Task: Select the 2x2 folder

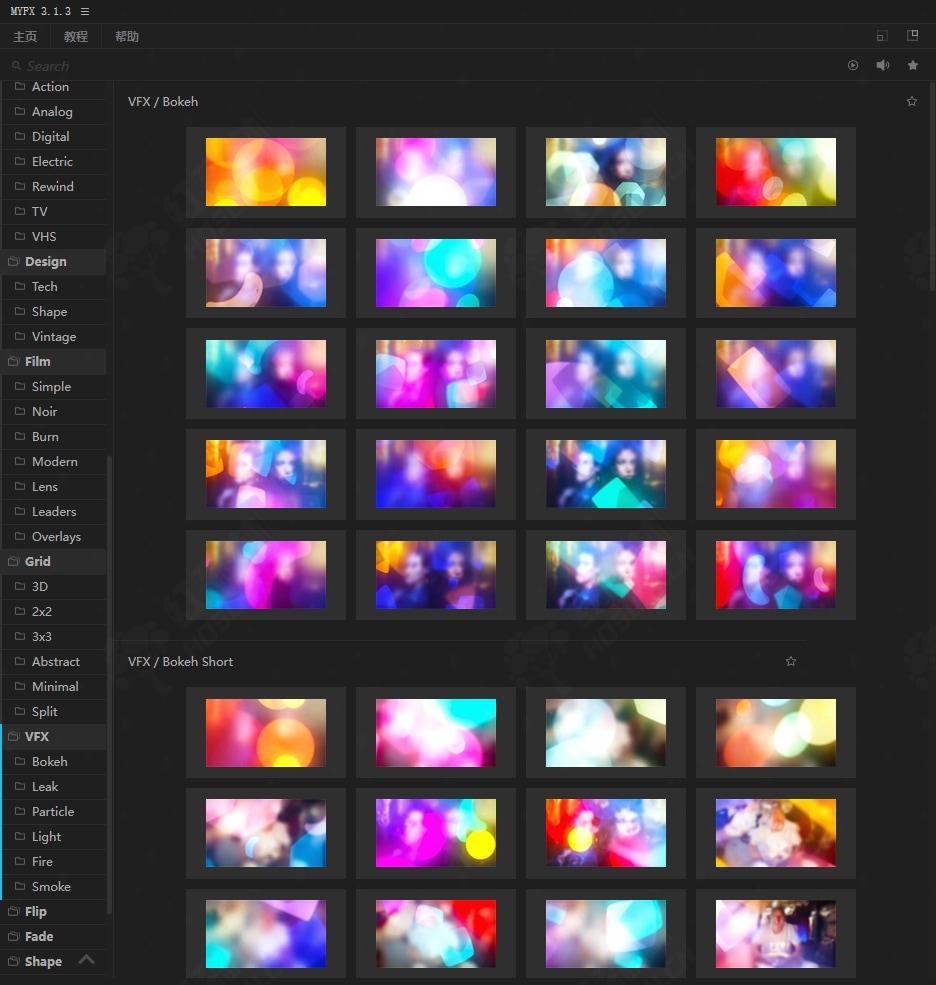Action: tap(54, 611)
